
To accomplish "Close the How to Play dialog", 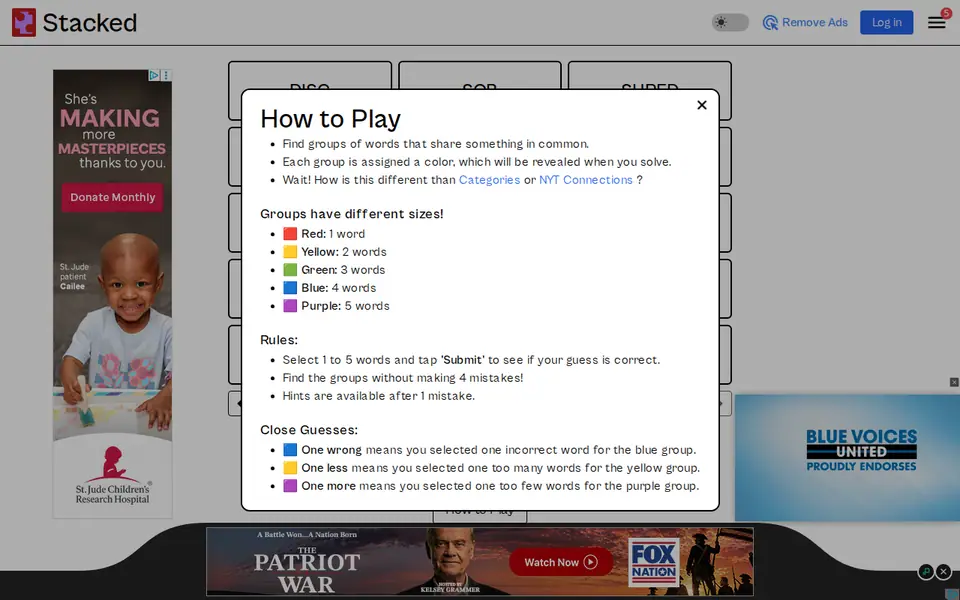I will point(702,105).
